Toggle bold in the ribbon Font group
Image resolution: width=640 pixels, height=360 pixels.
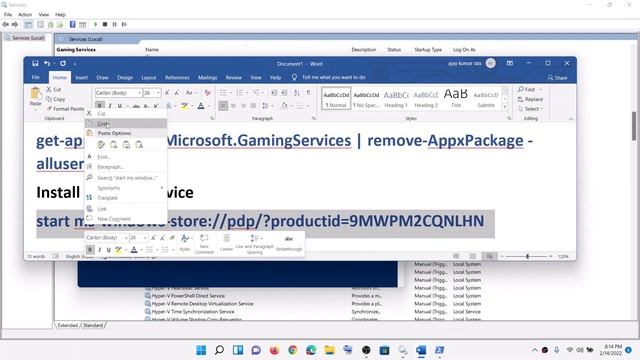(x=100, y=106)
